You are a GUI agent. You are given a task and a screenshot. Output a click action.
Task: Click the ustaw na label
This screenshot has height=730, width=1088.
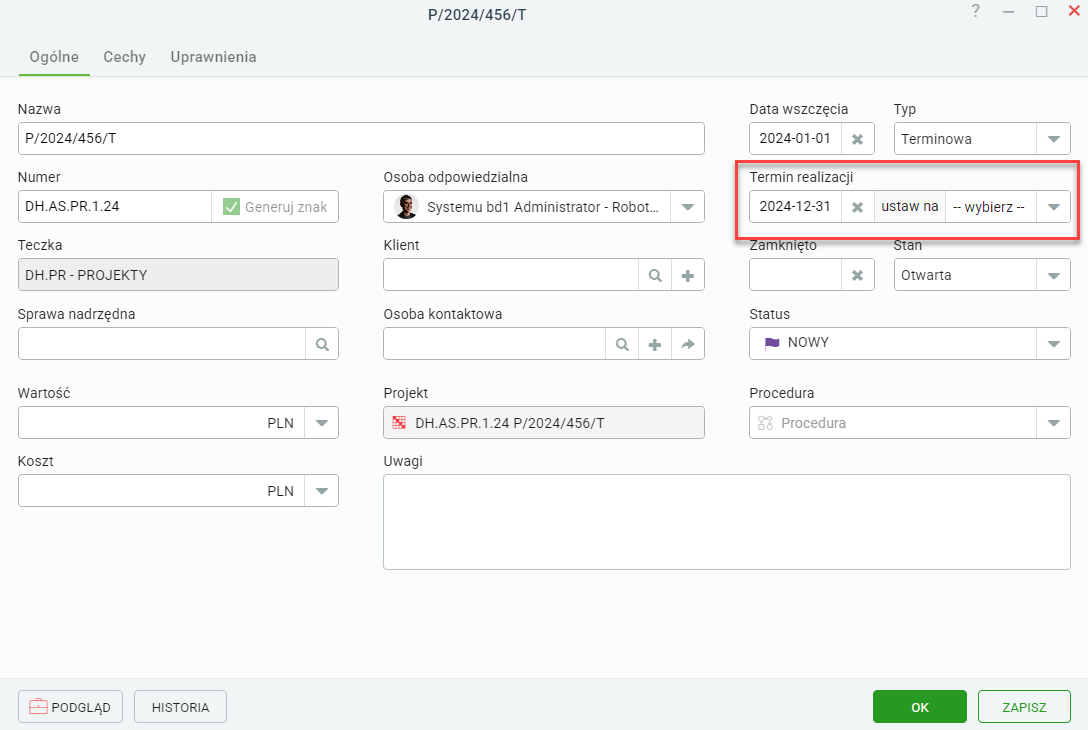point(910,207)
